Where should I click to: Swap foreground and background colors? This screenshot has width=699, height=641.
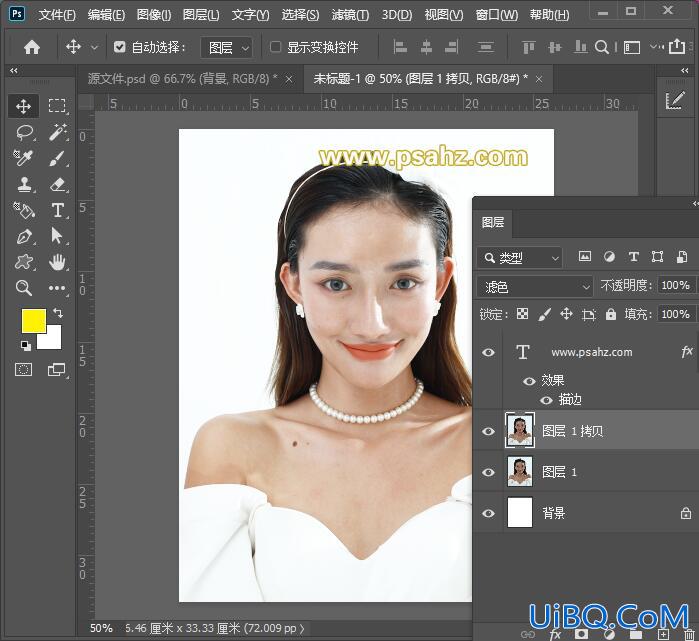[58, 313]
